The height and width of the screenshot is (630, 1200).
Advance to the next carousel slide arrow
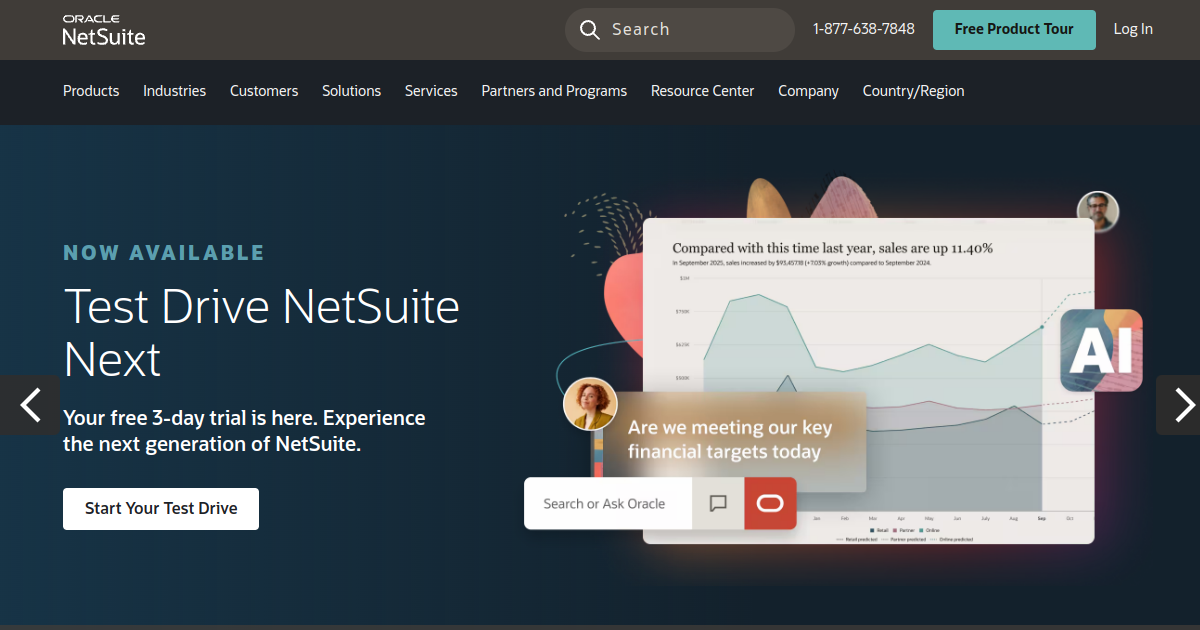(1181, 405)
